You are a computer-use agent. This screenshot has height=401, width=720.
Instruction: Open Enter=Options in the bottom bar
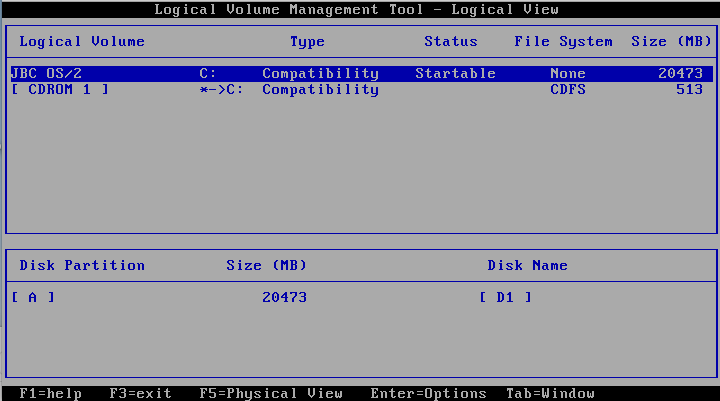(x=428, y=393)
